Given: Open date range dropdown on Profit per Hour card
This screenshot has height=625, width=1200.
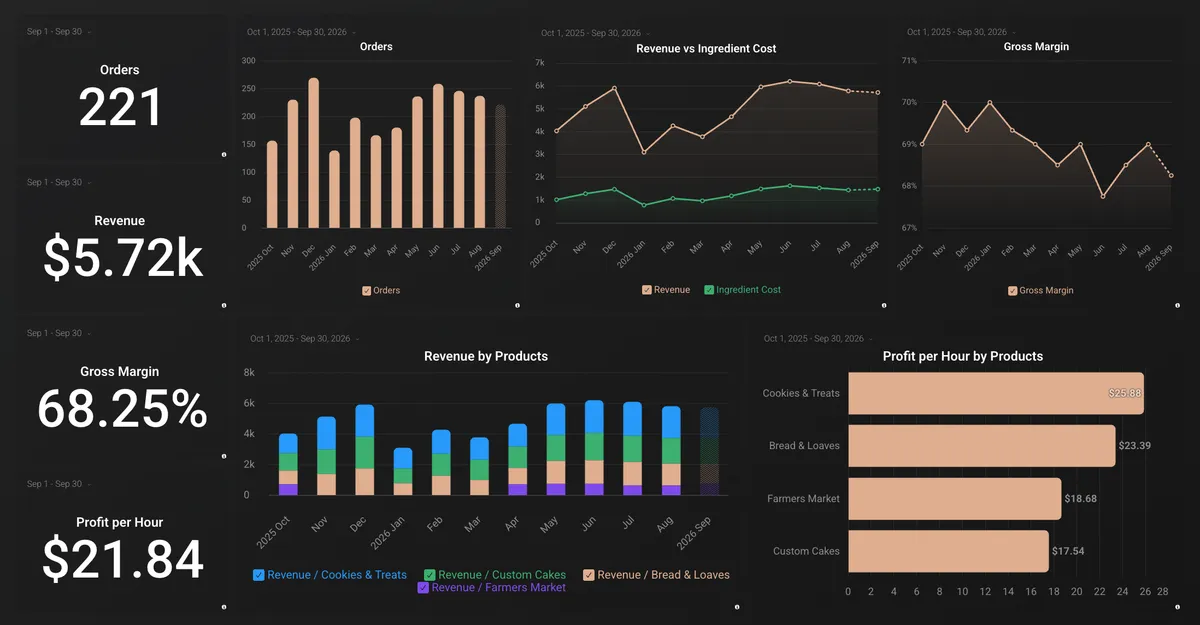Looking at the screenshot, I should pyautogui.click(x=60, y=484).
